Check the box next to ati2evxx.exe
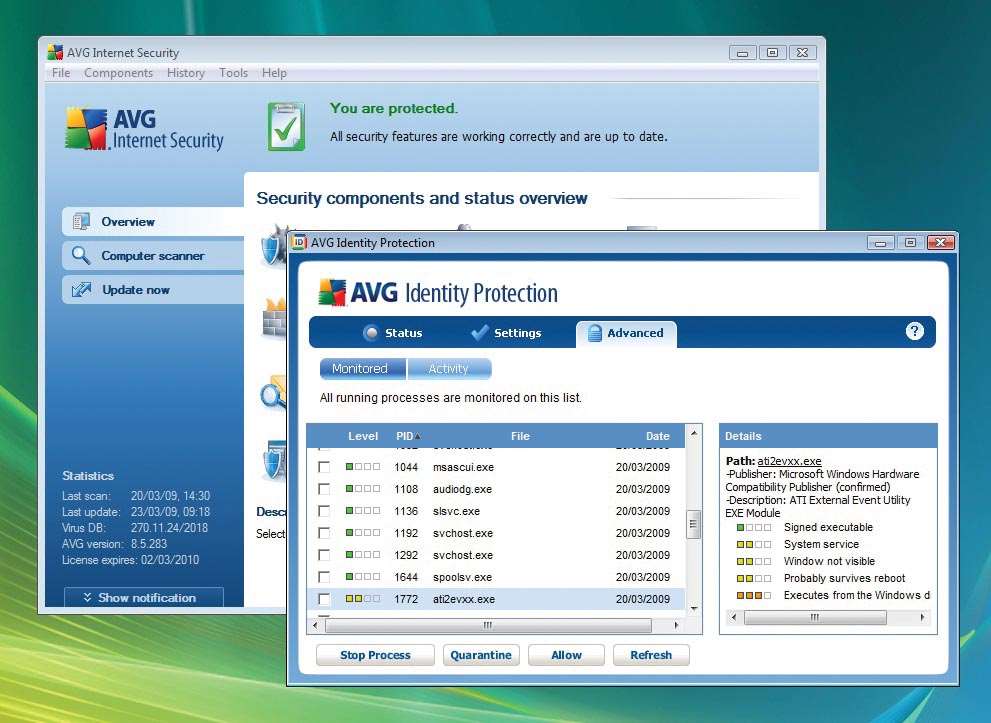The height and width of the screenshot is (723, 991). 322,599
